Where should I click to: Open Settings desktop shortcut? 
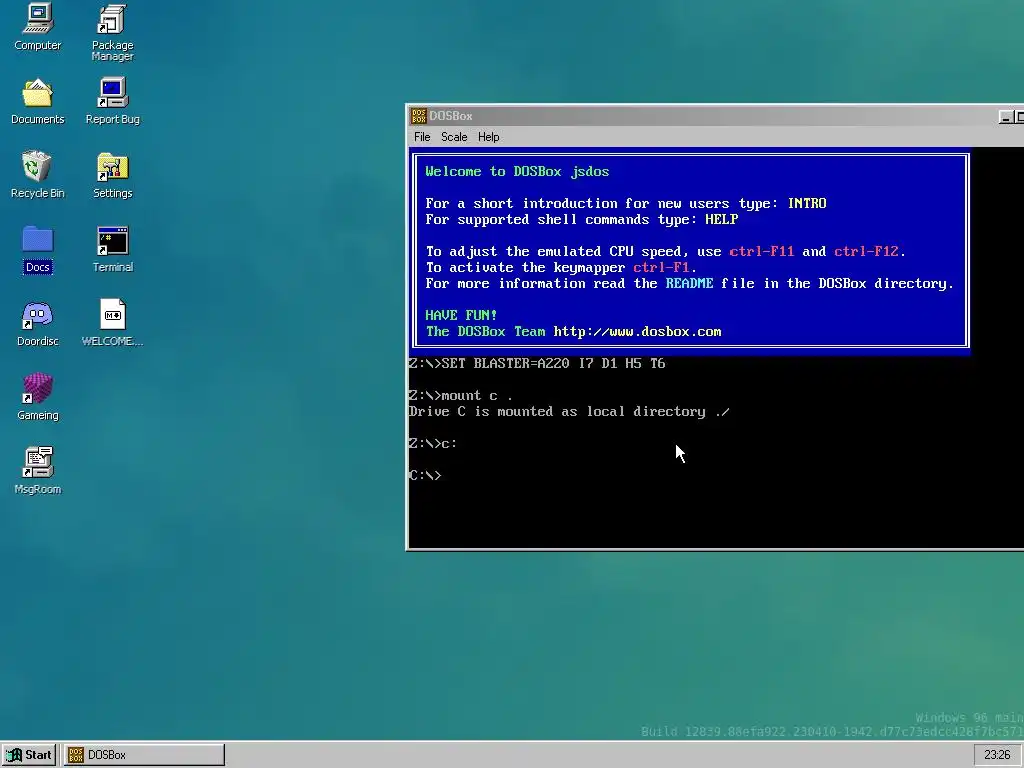point(112,175)
